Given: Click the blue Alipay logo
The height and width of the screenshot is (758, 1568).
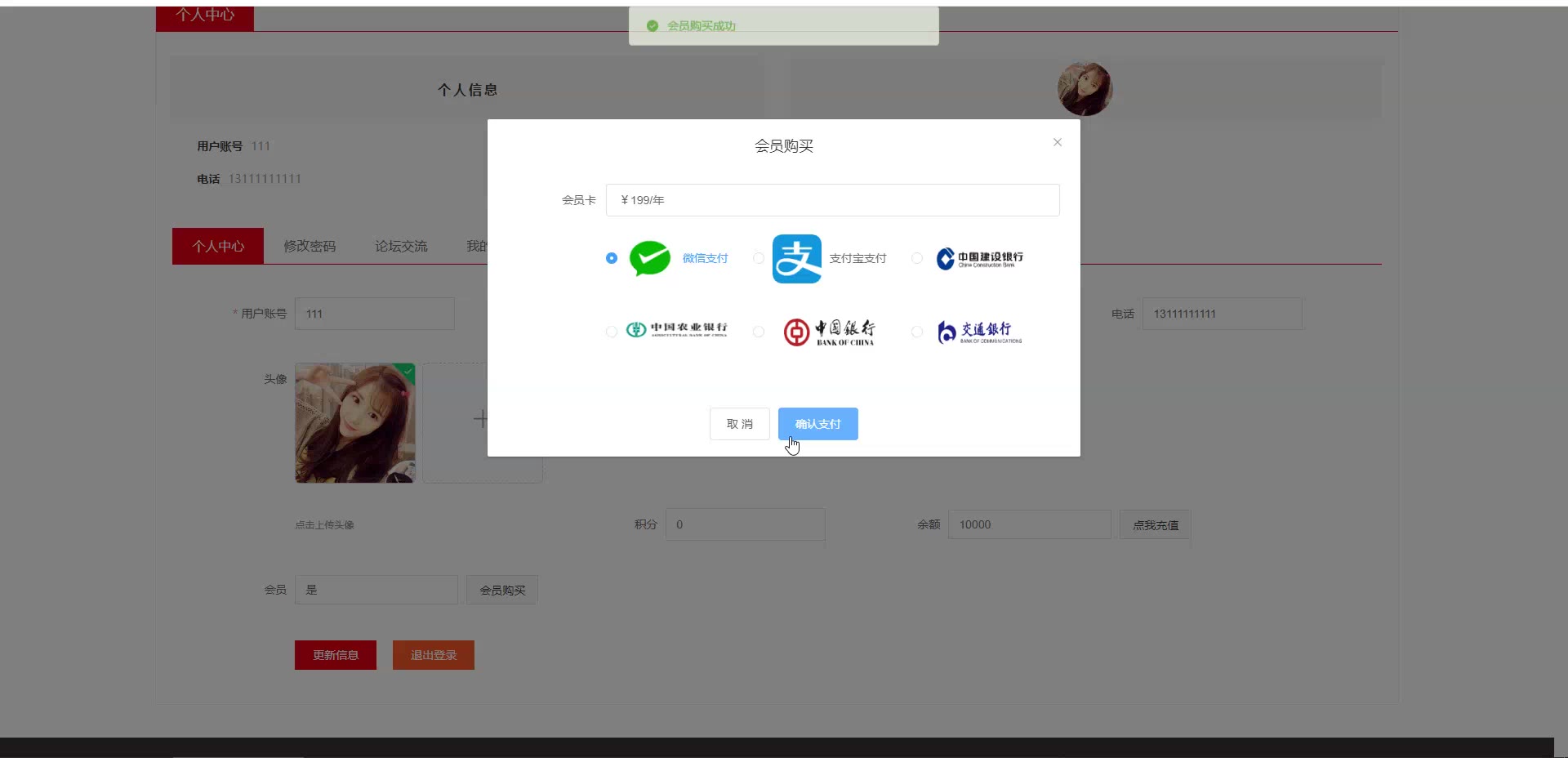Looking at the screenshot, I should [x=797, y=259].
